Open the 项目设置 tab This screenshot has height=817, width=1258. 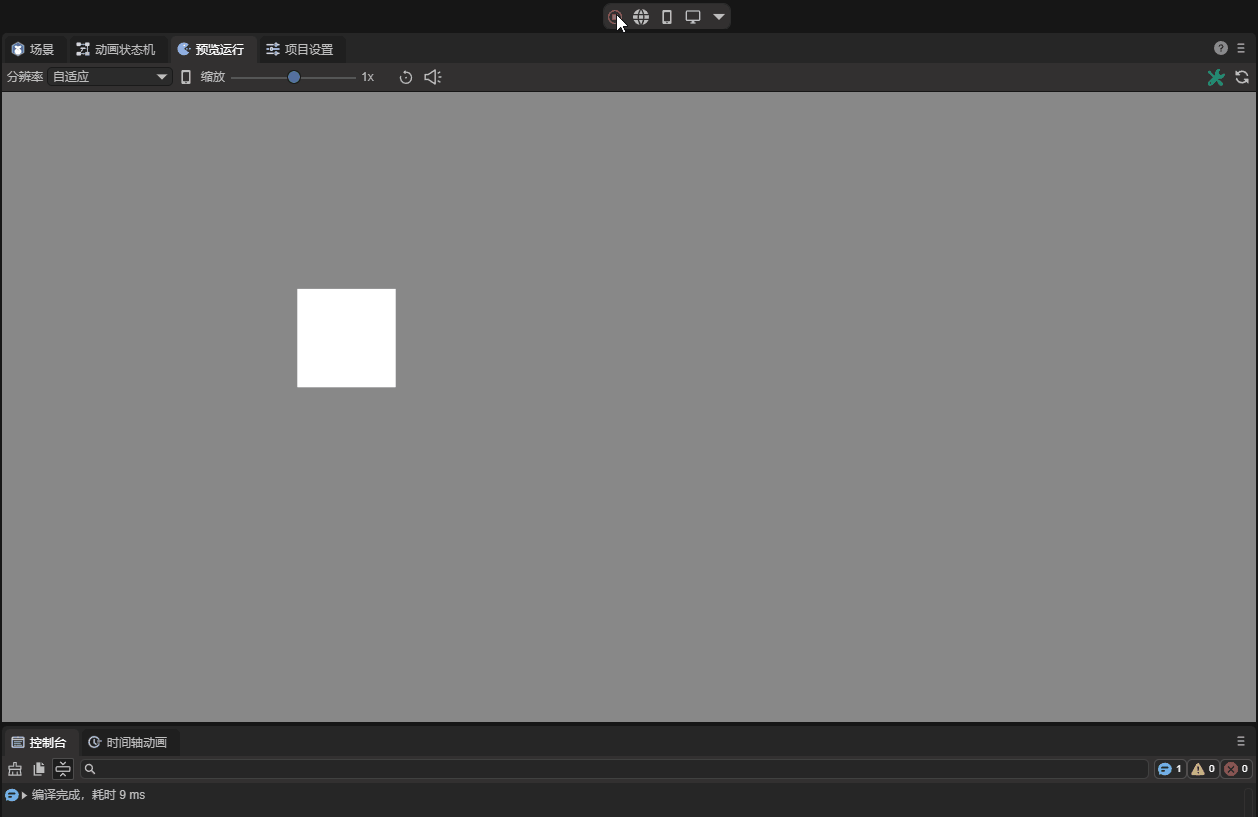pos(300,49)
